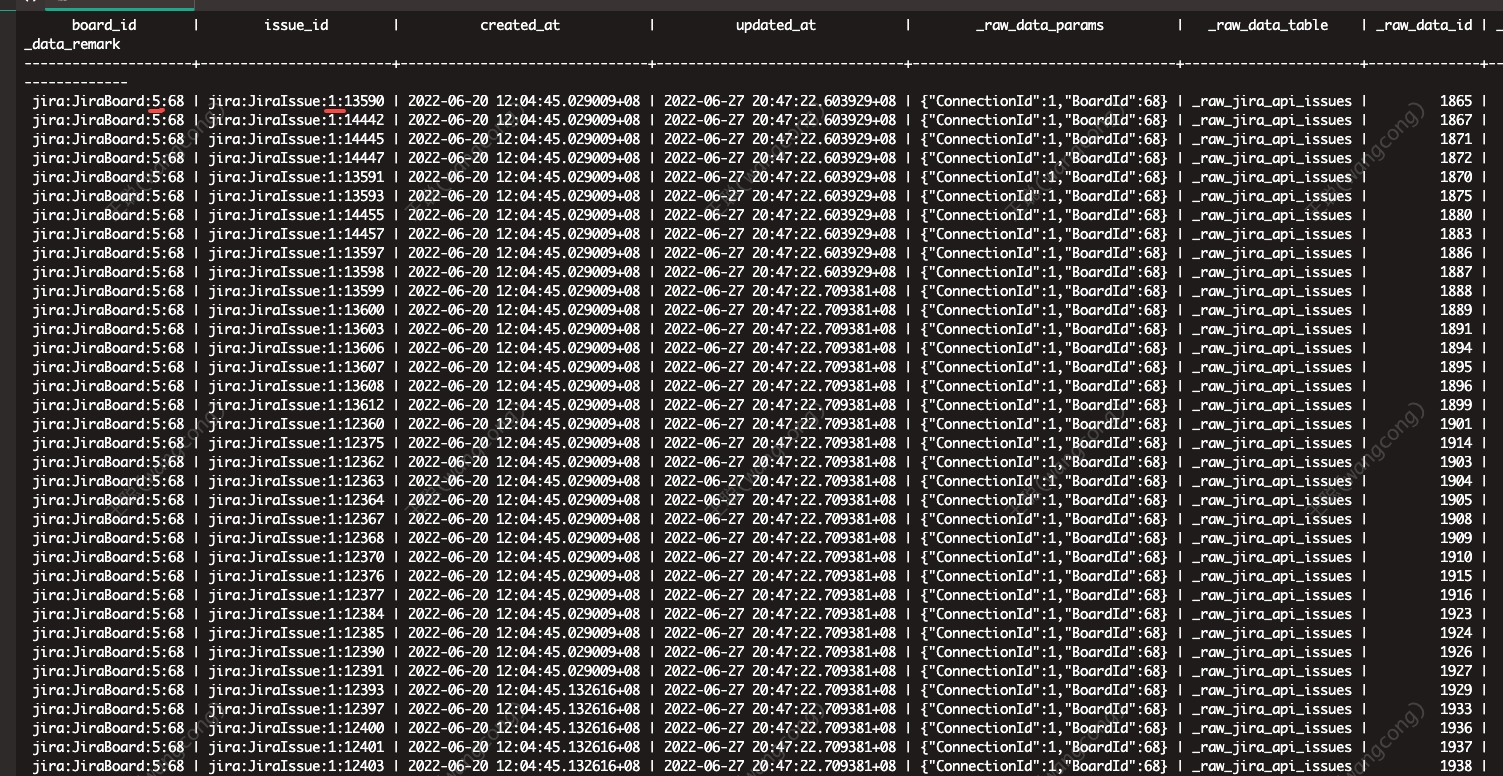This screenshot has height=776, width=1503.
Task: Click issue id ending in 12362
Action: pos(296,462)
